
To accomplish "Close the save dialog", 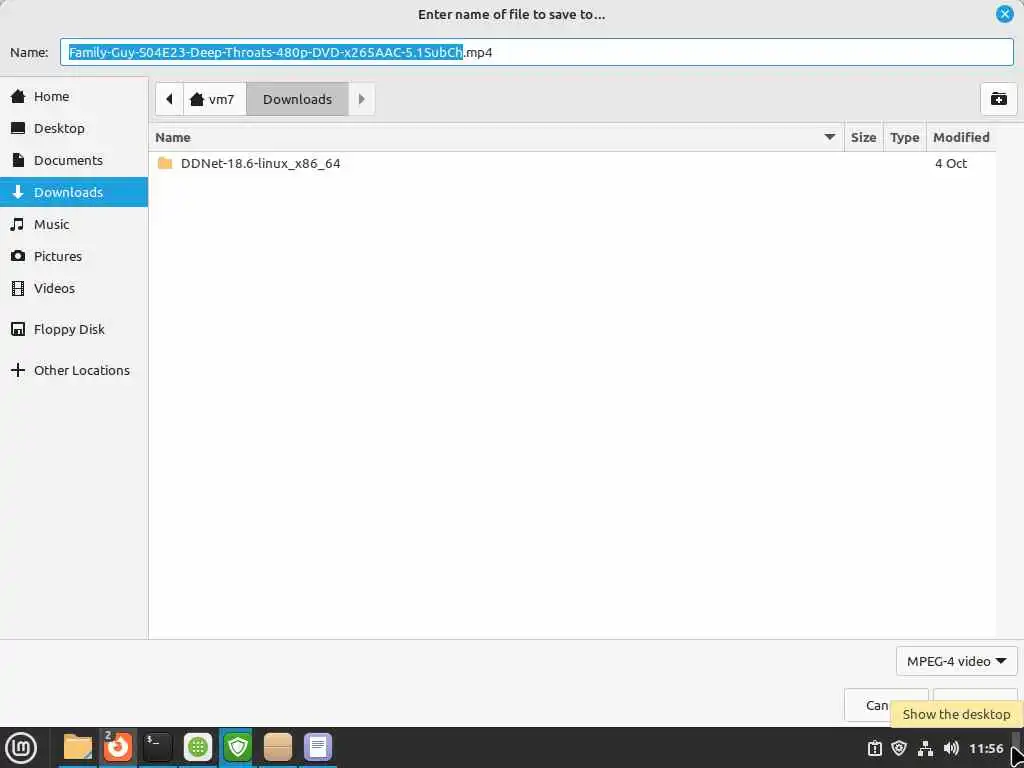I will (x=1004, y=14).
